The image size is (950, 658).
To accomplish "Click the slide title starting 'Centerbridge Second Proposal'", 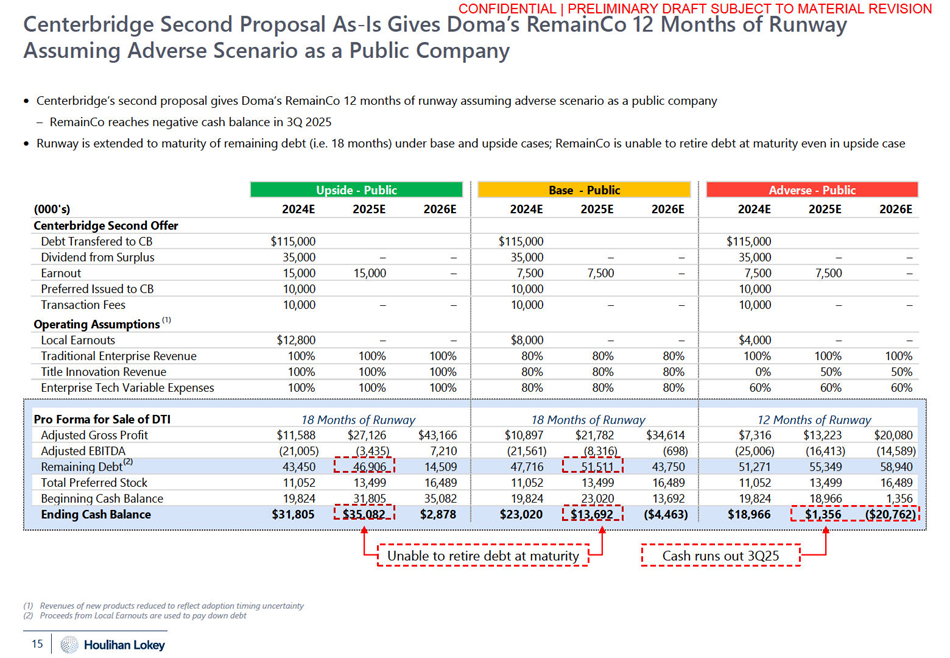I will tap(435, 37).
